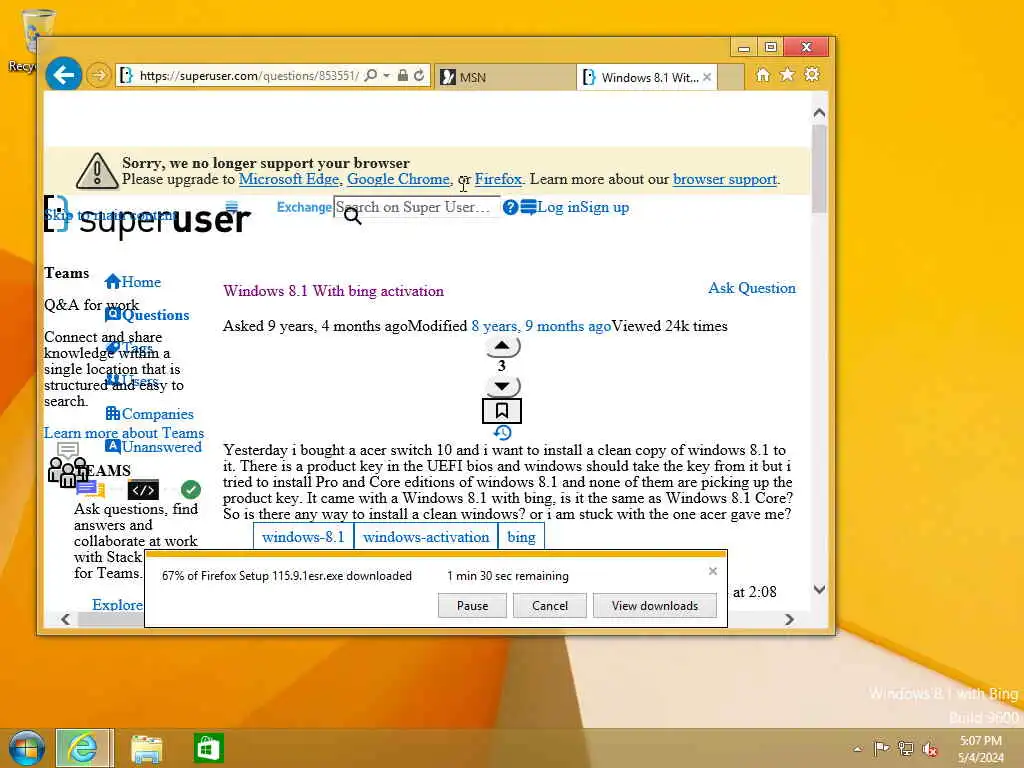The width and height of the screenshot is (1024, 768).
Task: Click the windows-8.1 tag
Action: coord(303,537)
